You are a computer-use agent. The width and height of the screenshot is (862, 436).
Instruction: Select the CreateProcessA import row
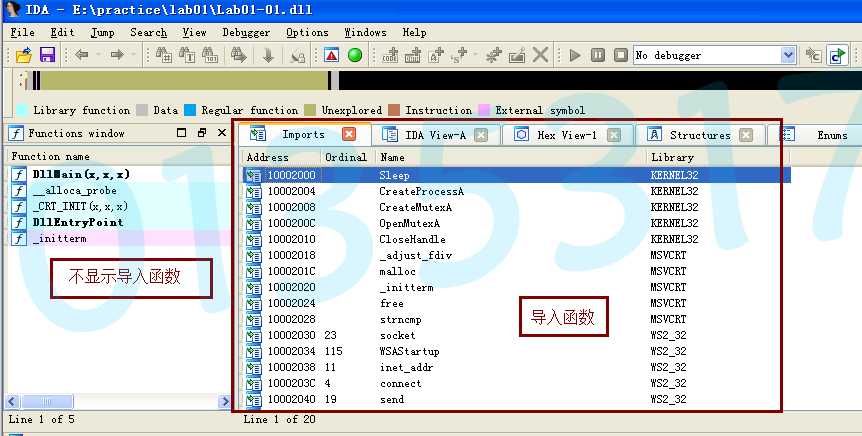(517, 191)
